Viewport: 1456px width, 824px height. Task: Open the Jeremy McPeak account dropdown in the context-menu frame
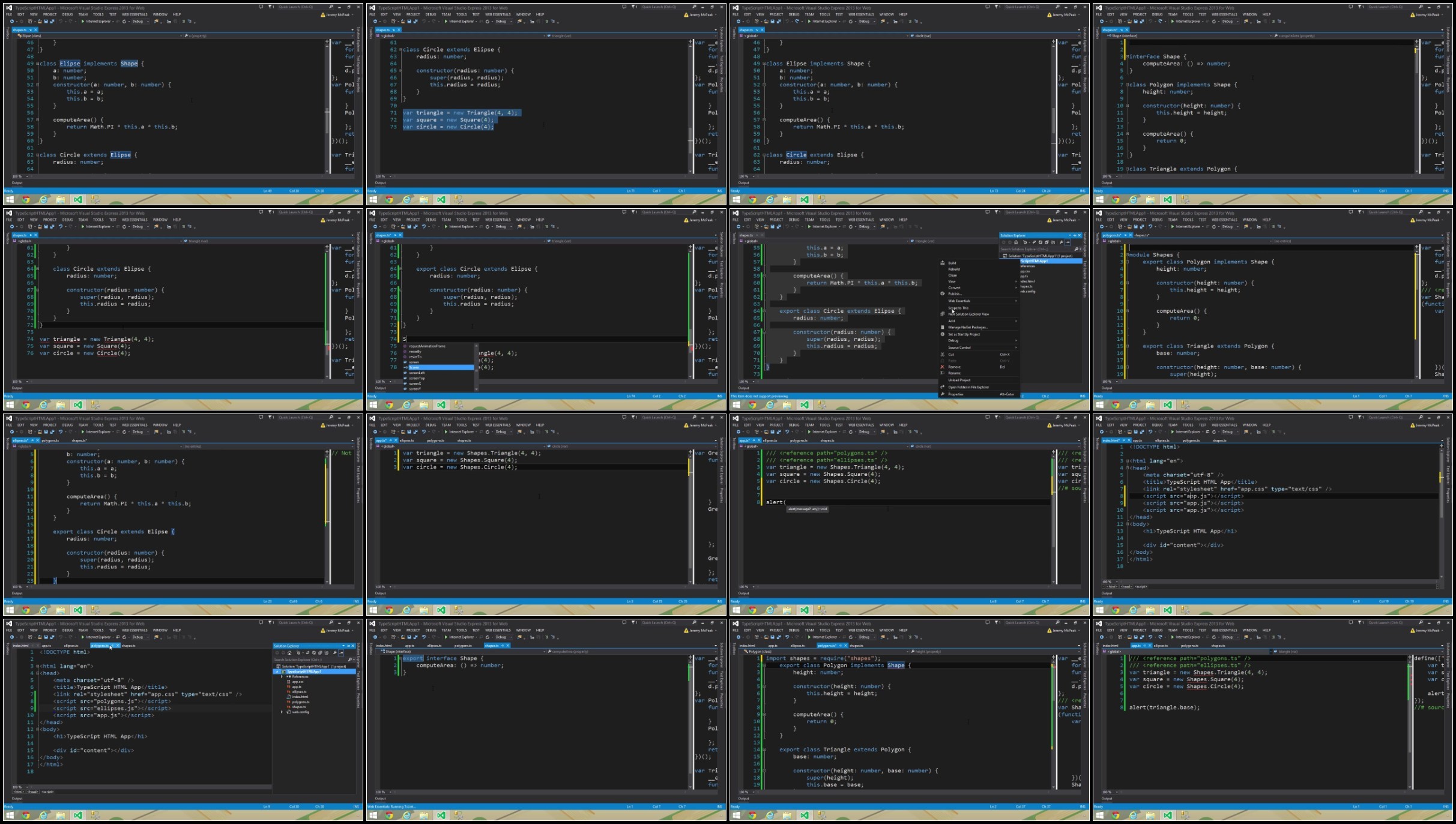[1063, 220]
